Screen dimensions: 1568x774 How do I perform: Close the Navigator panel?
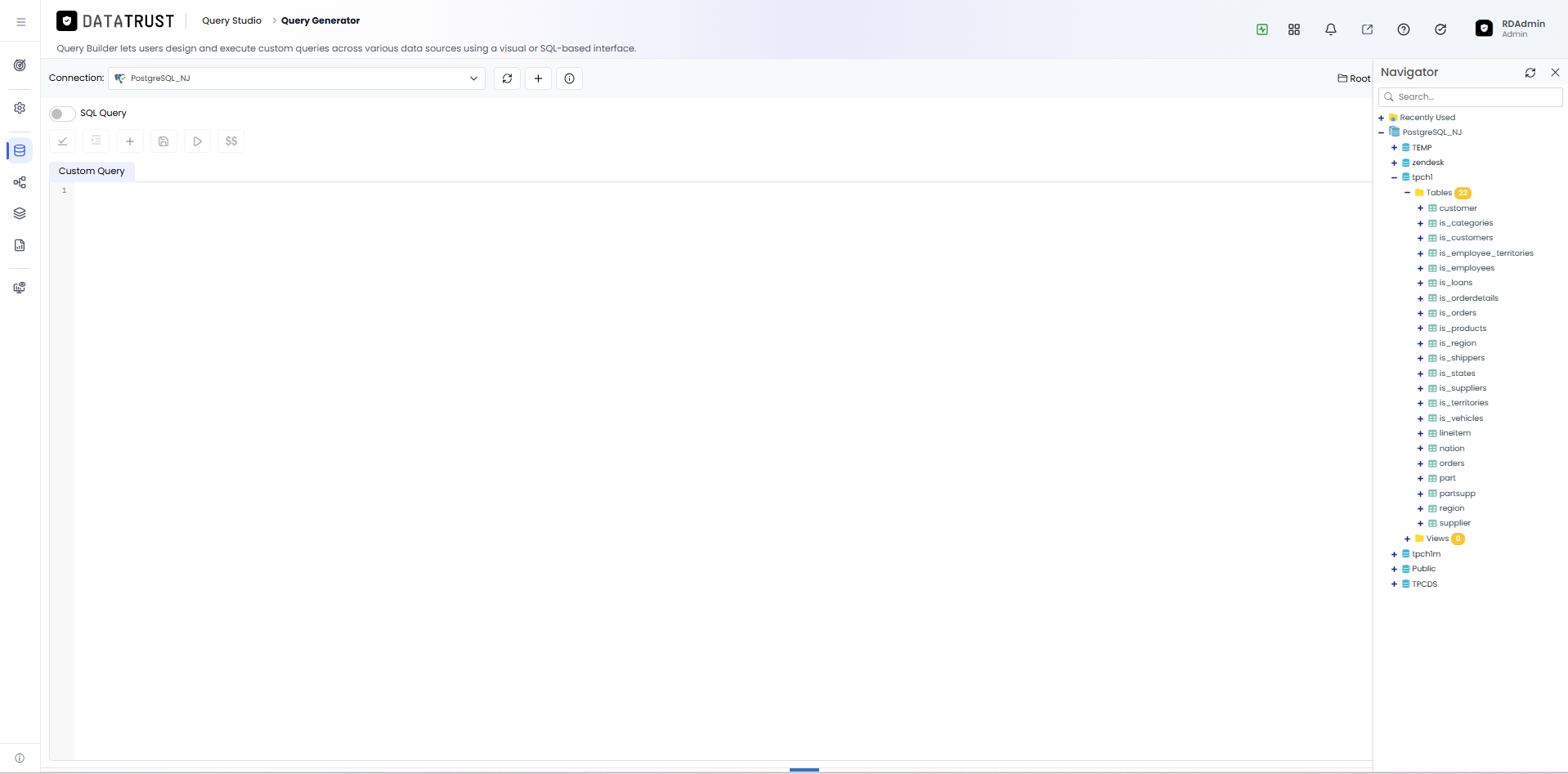coord(1556,73)
